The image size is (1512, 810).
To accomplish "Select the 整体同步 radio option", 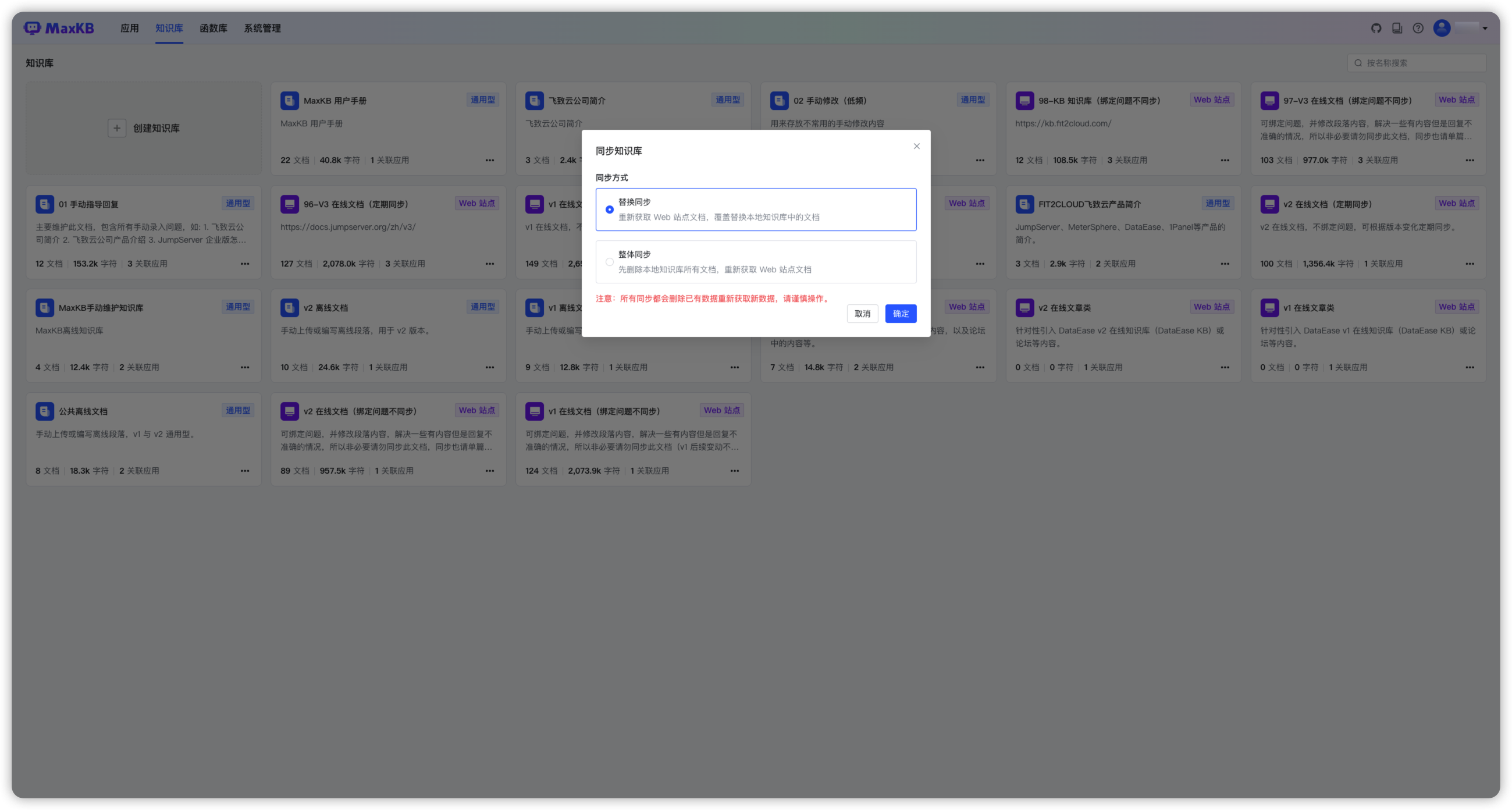I will coord(609,262).
